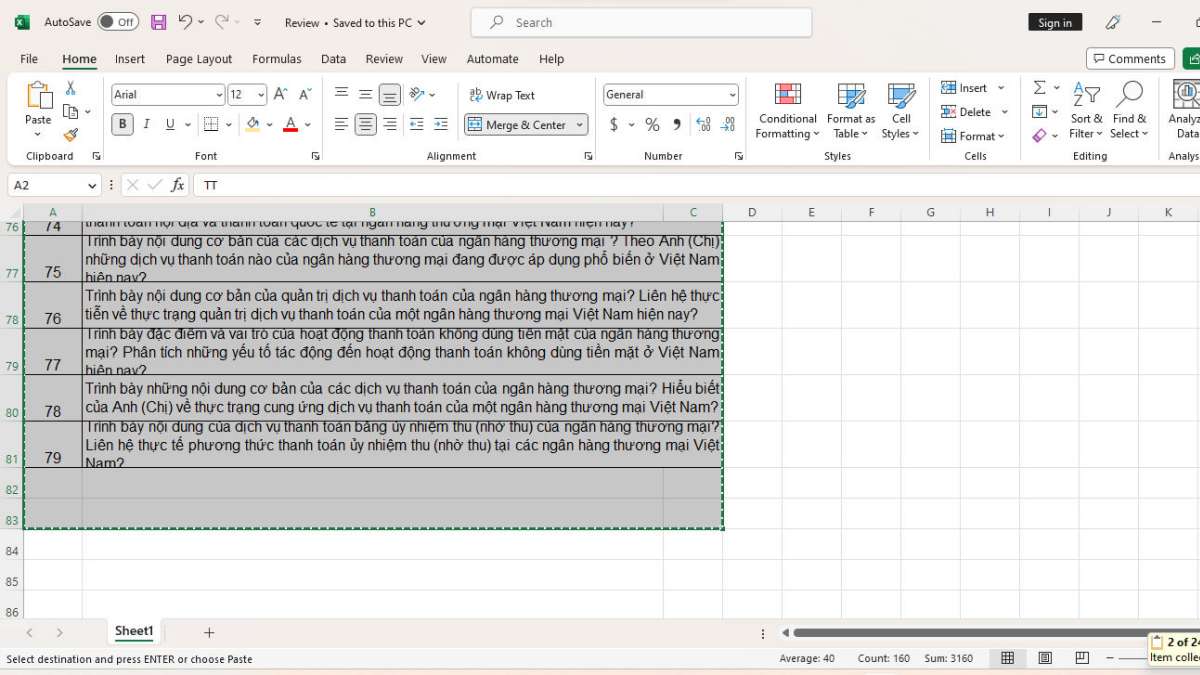
Task: Open the Comments pane
Action: click(x=1131, y=59)
